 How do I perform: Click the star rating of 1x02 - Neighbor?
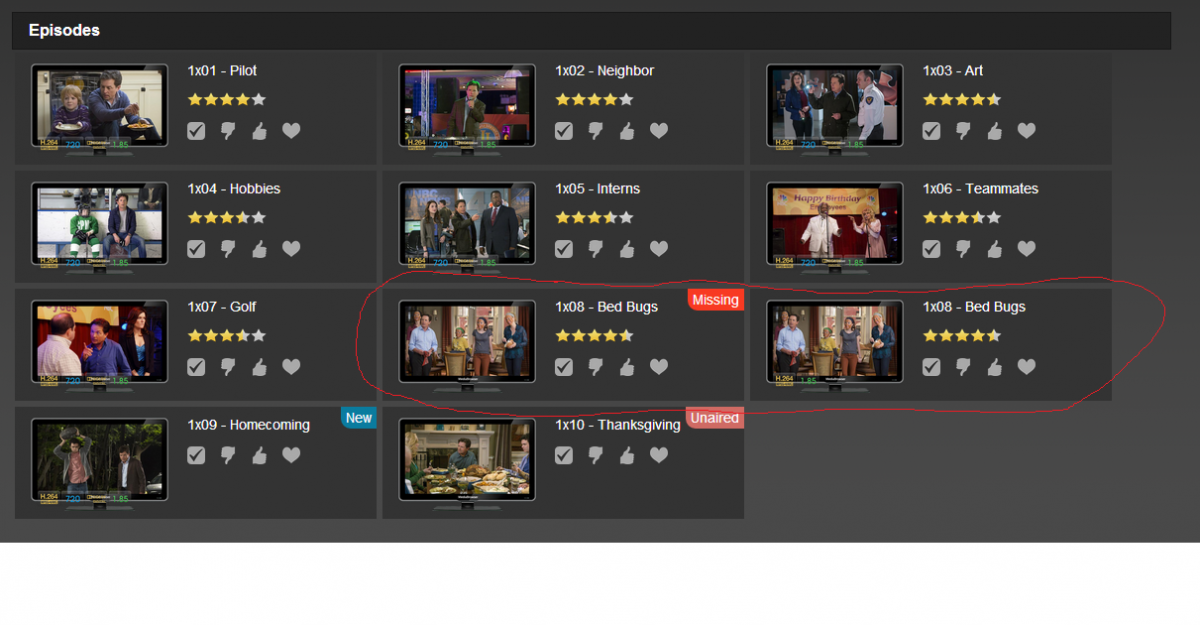594,100
